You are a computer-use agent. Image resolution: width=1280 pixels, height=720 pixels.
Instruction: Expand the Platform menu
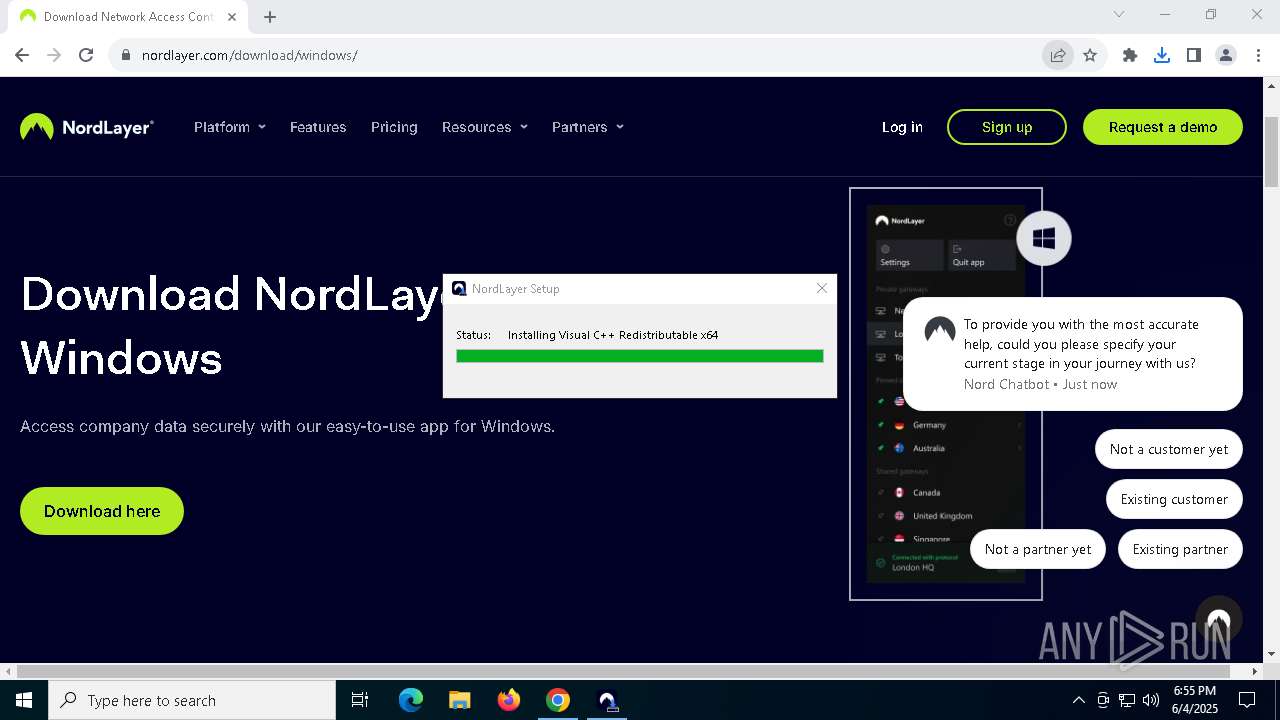[230, 127]
